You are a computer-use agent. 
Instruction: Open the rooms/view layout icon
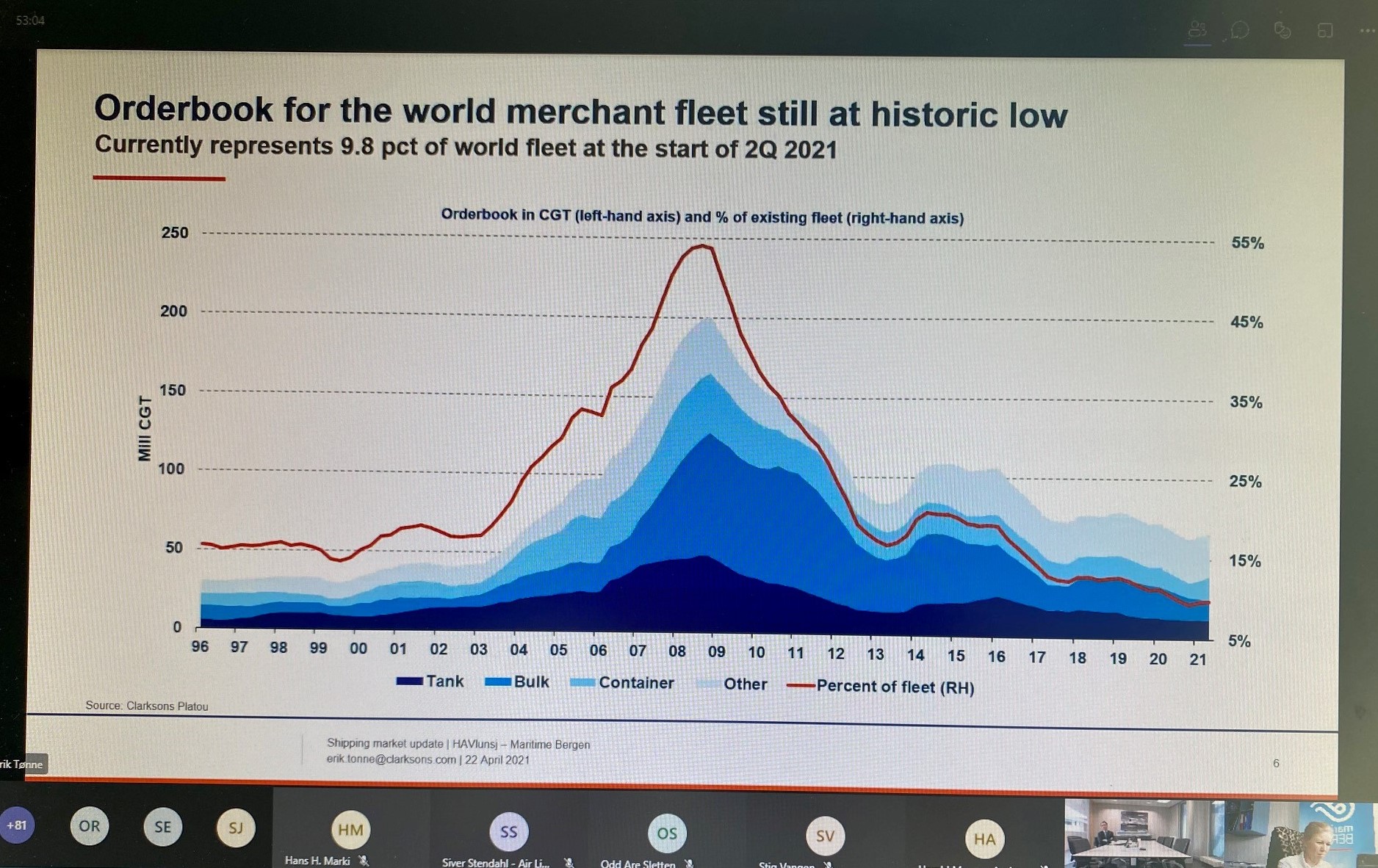tap(1325, 30)
